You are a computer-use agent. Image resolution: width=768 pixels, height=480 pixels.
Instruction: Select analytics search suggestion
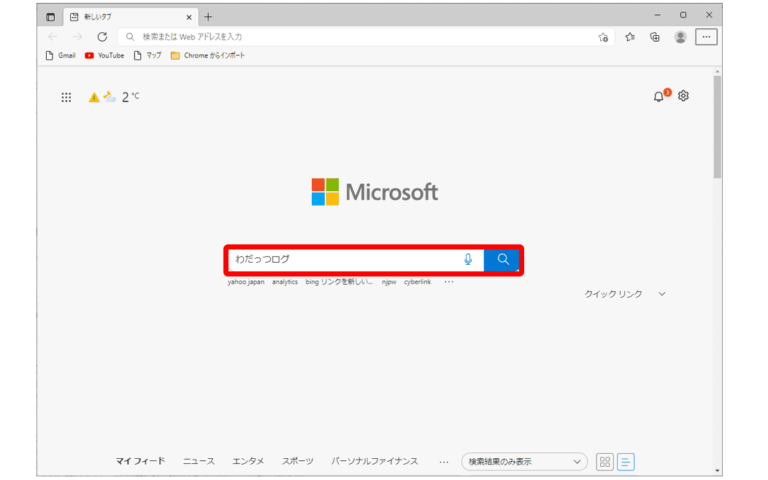285,282
